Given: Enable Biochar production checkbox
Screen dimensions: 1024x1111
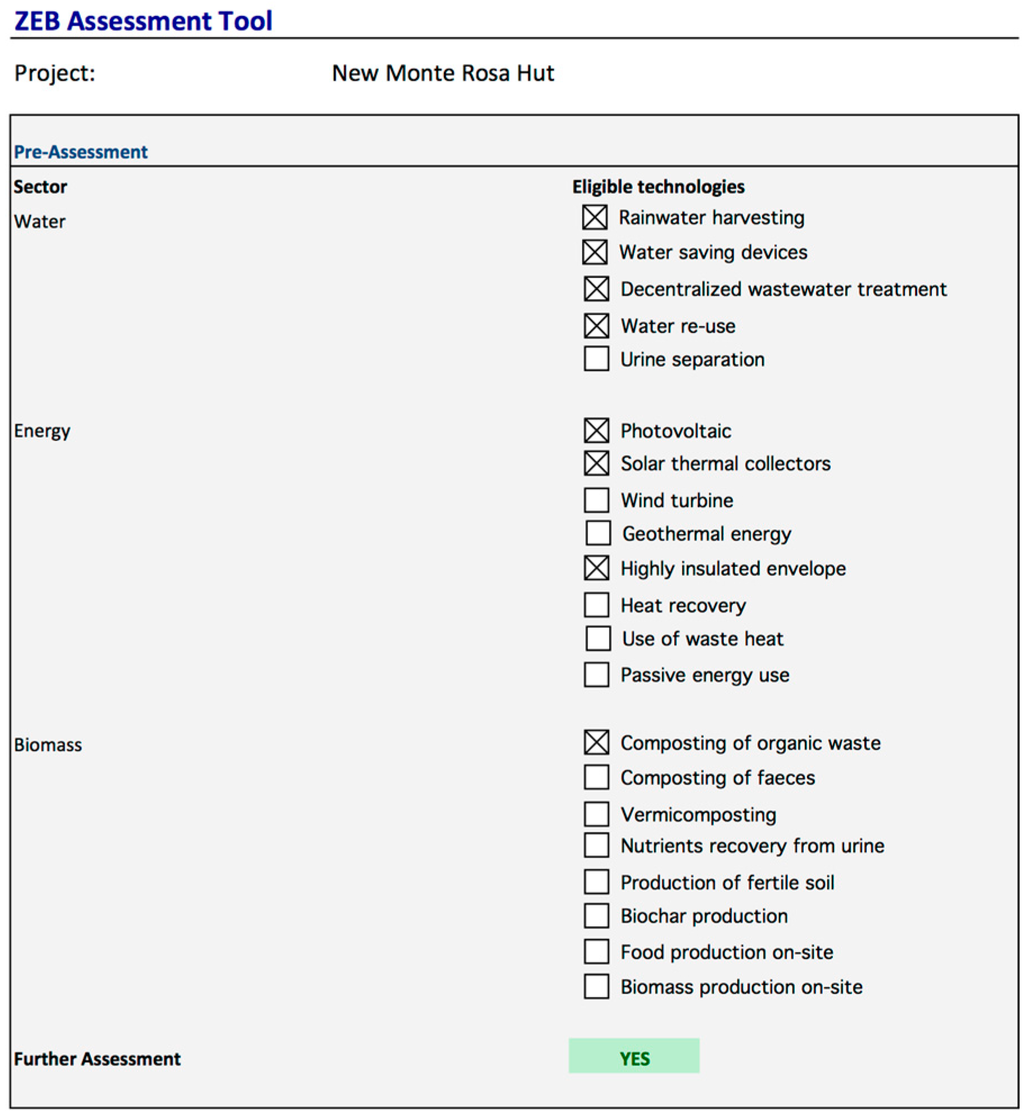Looking at the screenshot, I should pyautogui.click(x=596, y=916).
